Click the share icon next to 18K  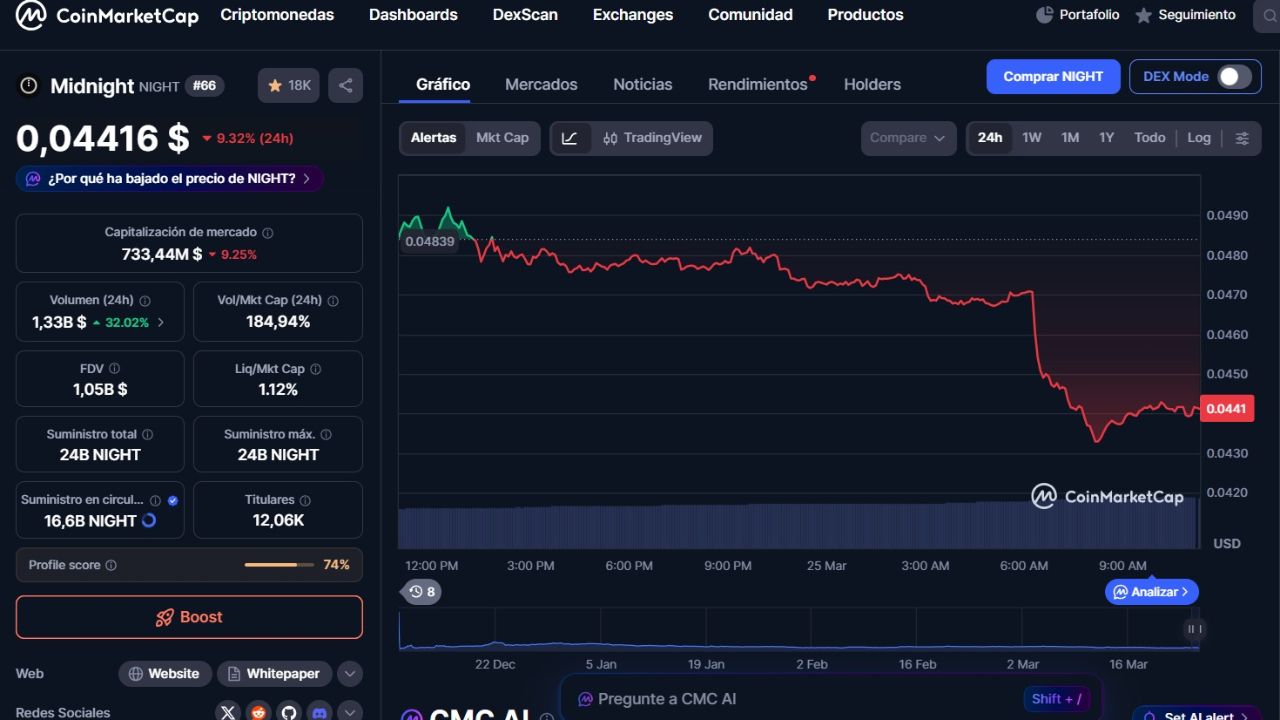click(x=346, y=86)
